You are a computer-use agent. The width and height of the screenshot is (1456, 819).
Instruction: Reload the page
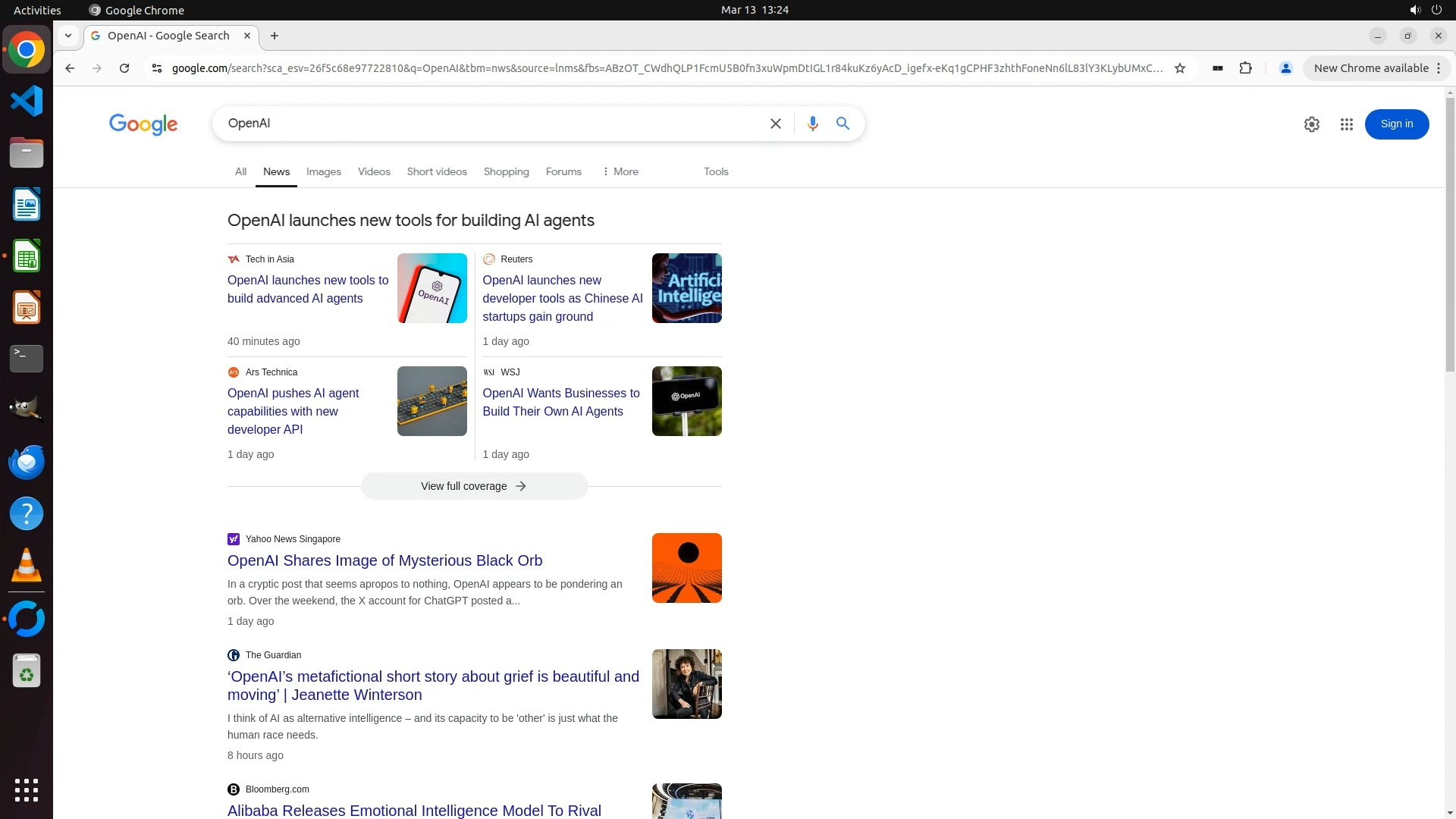tap(124, 68)
